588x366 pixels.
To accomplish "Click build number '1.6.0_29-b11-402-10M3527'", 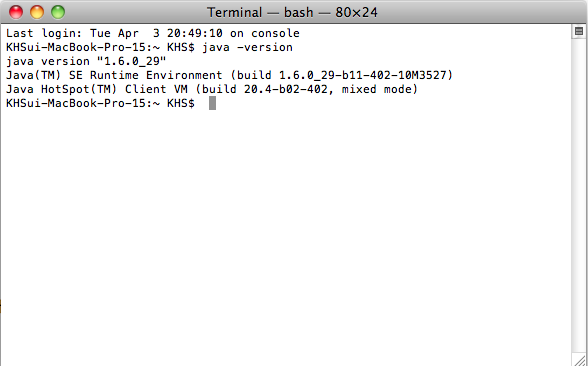I will (363, 75).
